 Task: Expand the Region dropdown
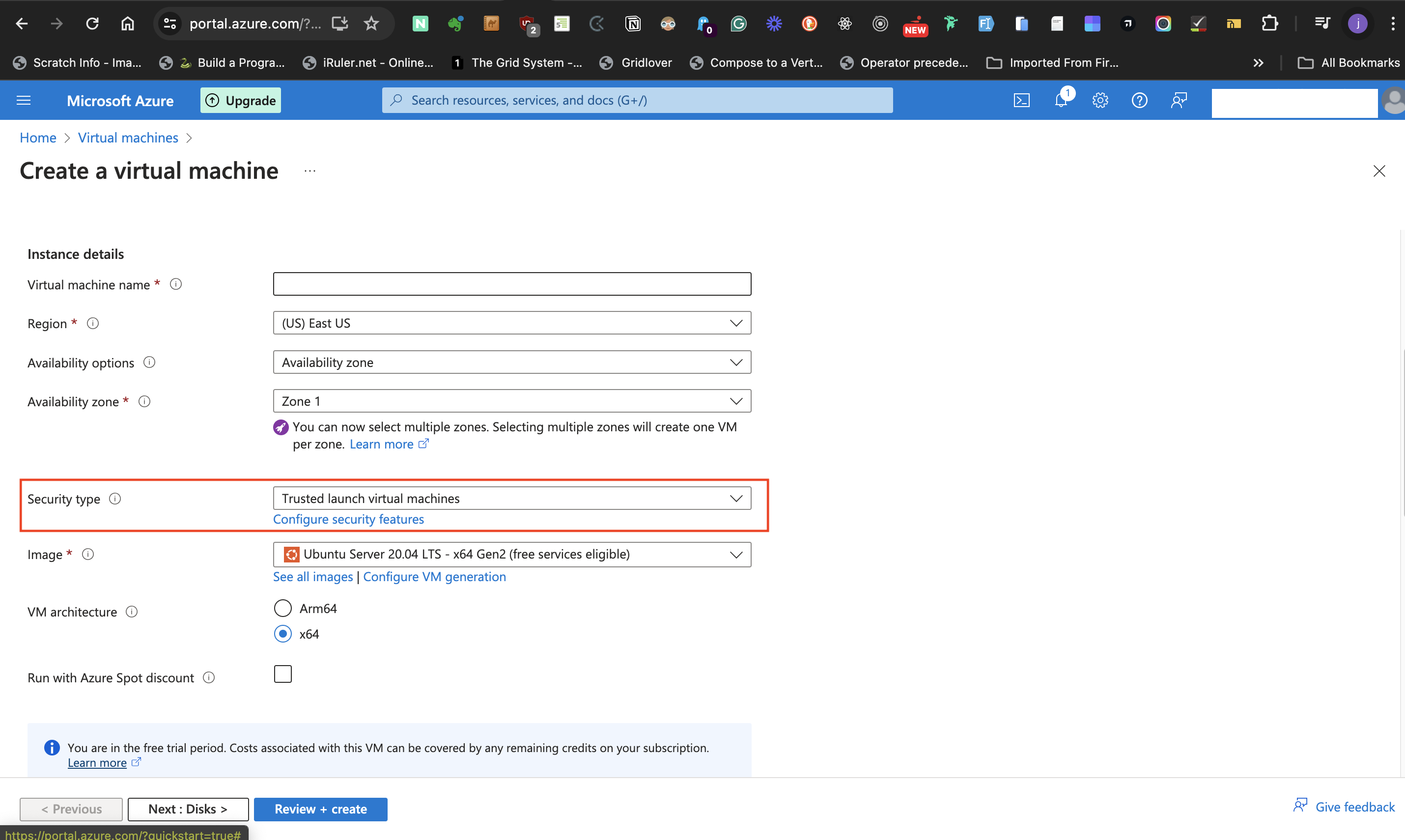pyautogui.click(x=512, y=323)
